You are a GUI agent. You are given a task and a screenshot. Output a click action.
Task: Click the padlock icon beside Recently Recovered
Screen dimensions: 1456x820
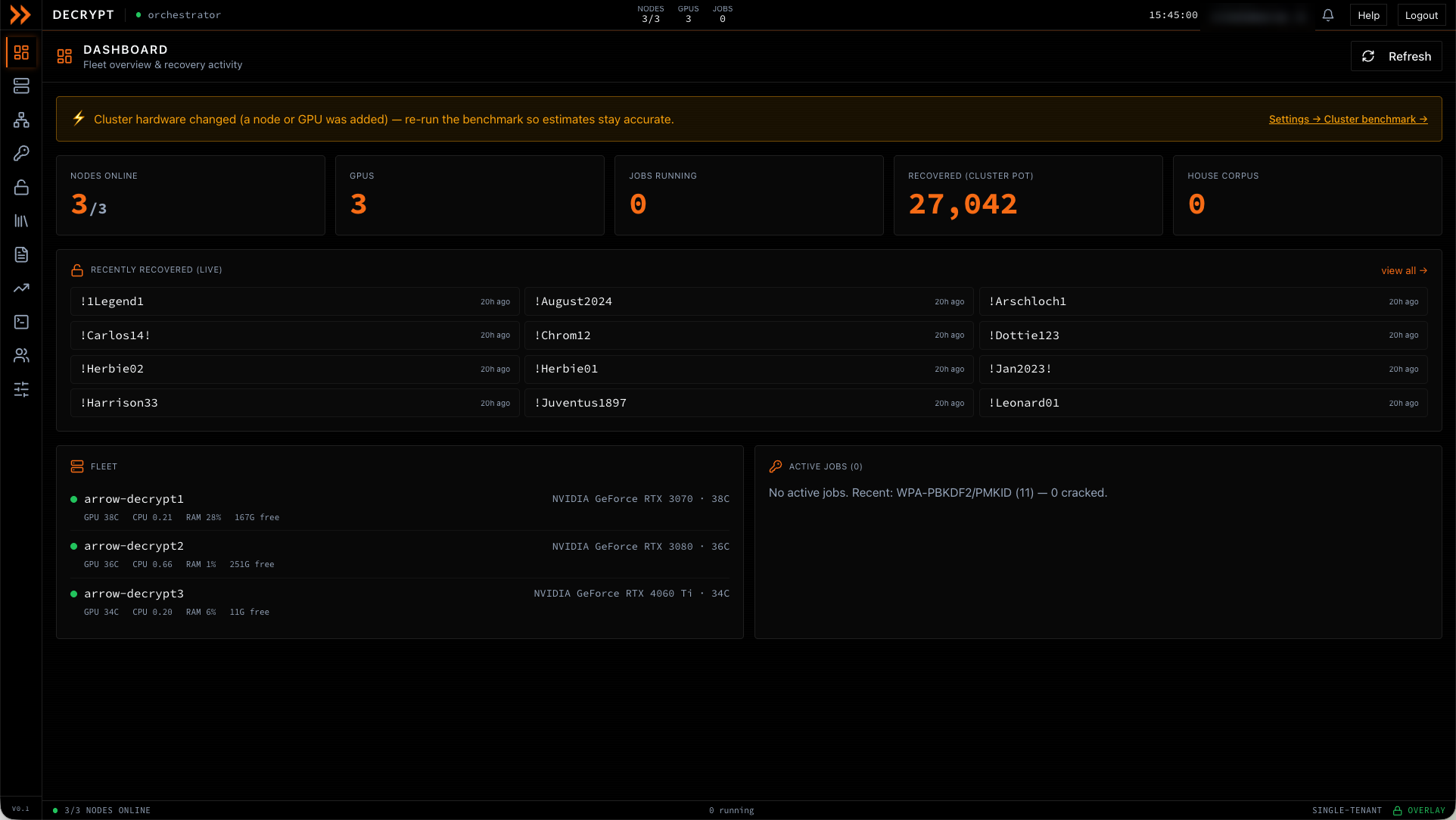(77, 270)
